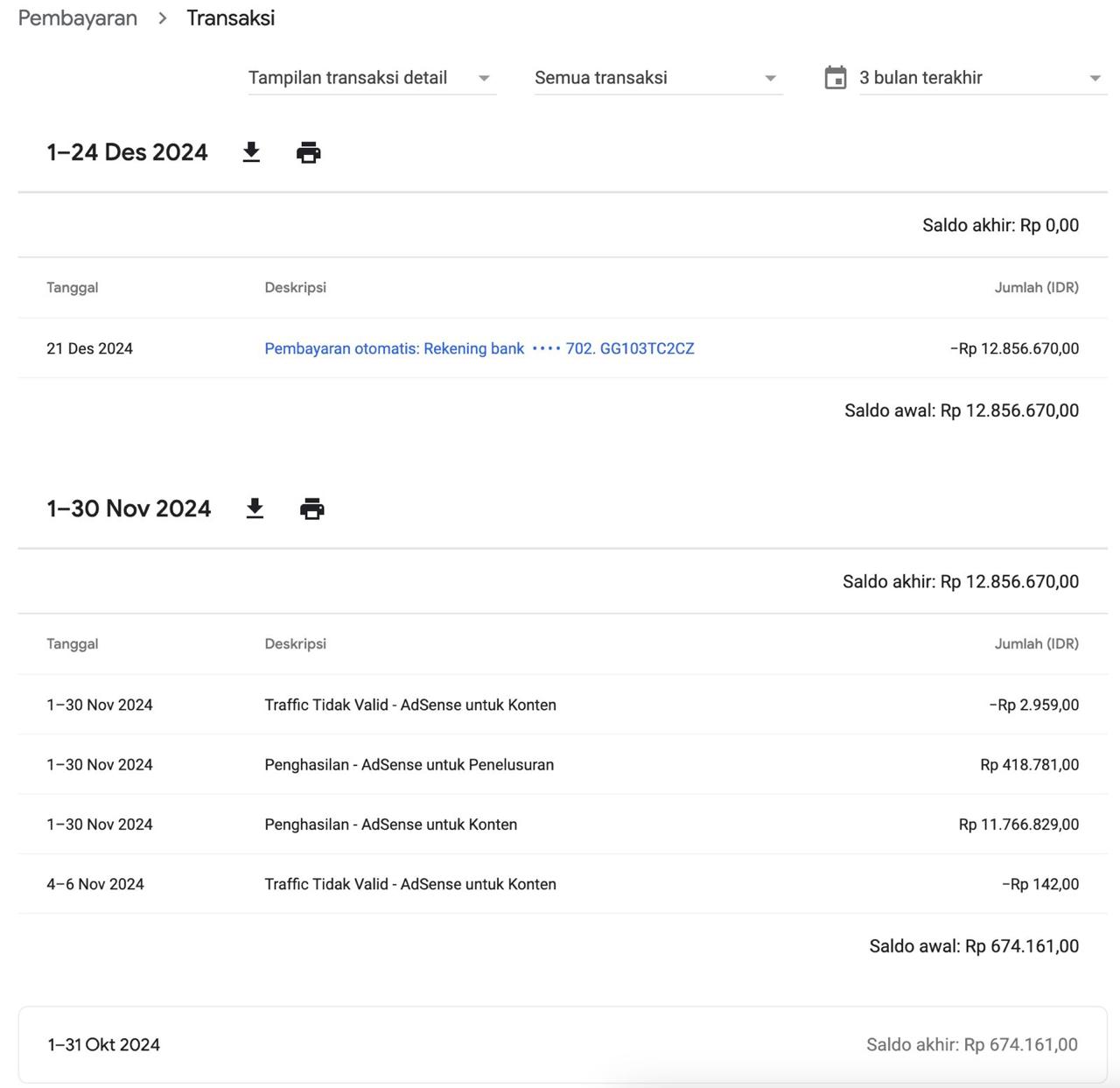Screen dimensions: 1120x1088
Task: Click Saldo akhir Rp 674.161,00 for October
Action: click(971, 1044)
